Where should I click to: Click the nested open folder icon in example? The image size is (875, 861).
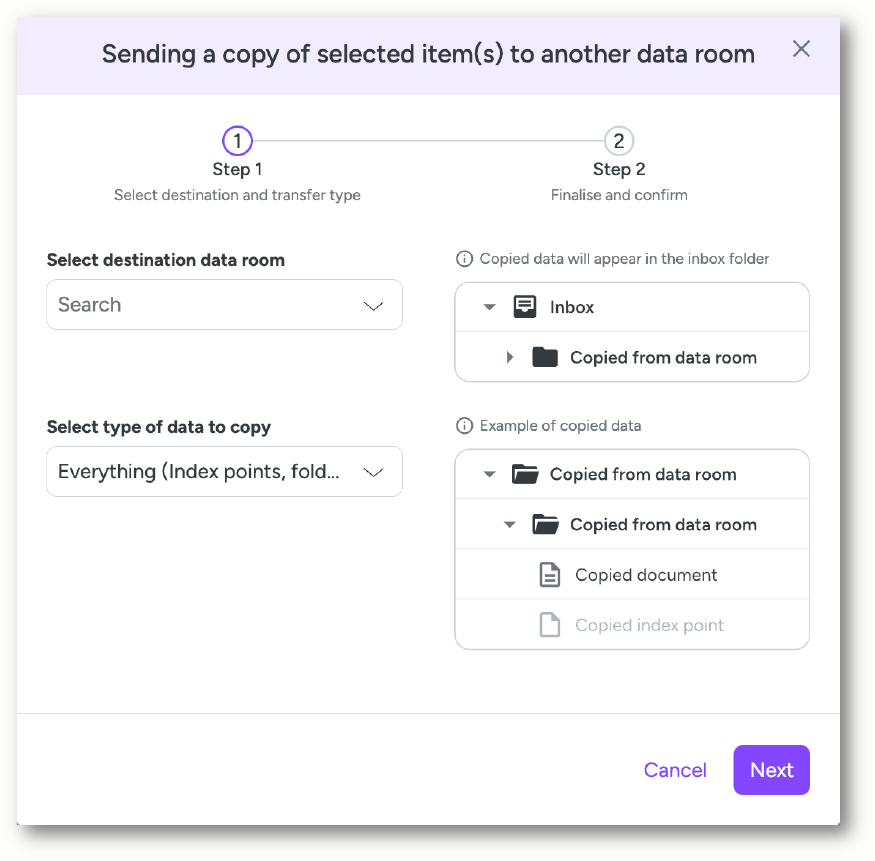coord(545,525)
